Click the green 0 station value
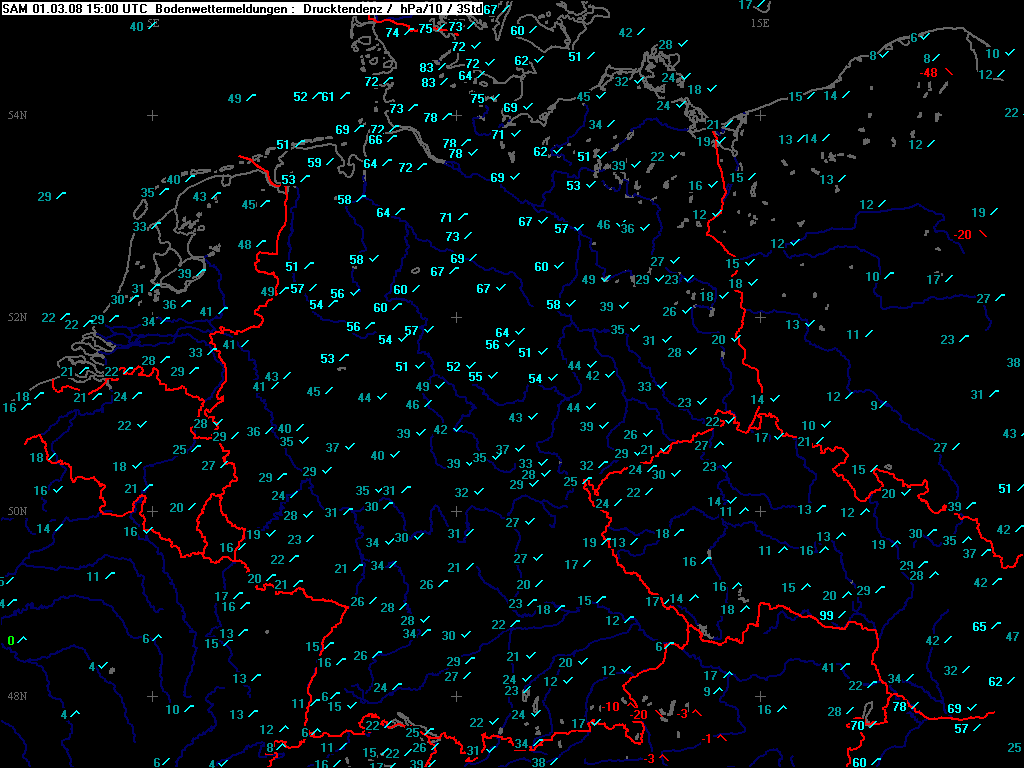 coord(11,640)
